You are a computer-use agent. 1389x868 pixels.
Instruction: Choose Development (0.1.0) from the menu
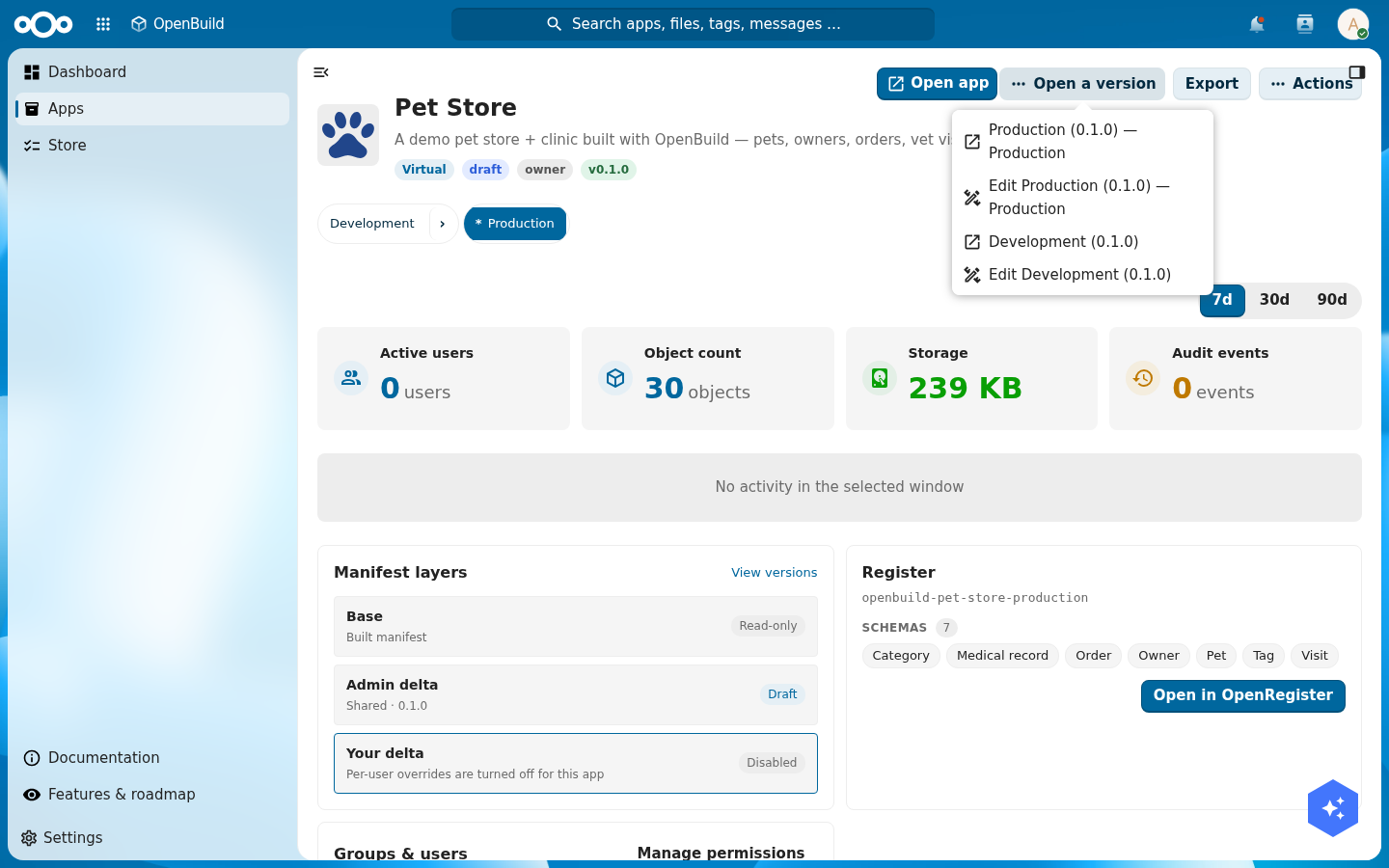tap(1082, 242)
